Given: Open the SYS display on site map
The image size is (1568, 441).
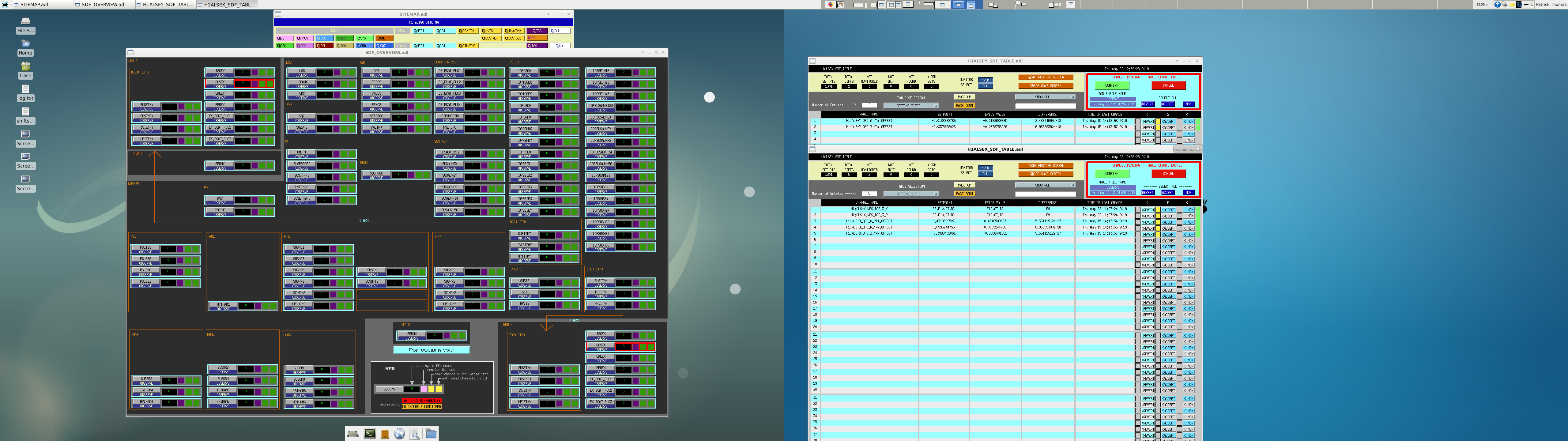Looking at the screenshot, I should (x=364, y=38).
